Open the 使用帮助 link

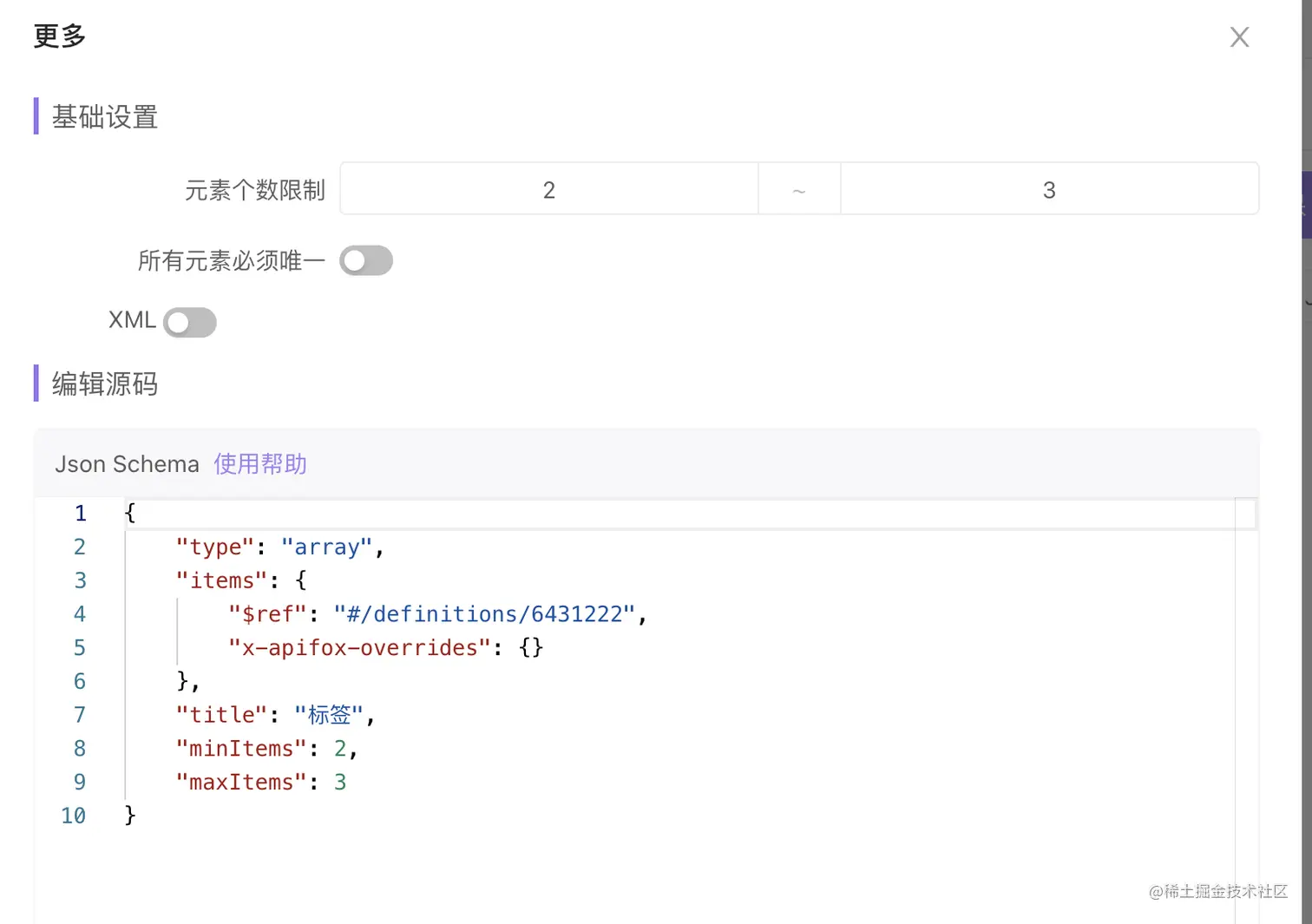(260, 464)
